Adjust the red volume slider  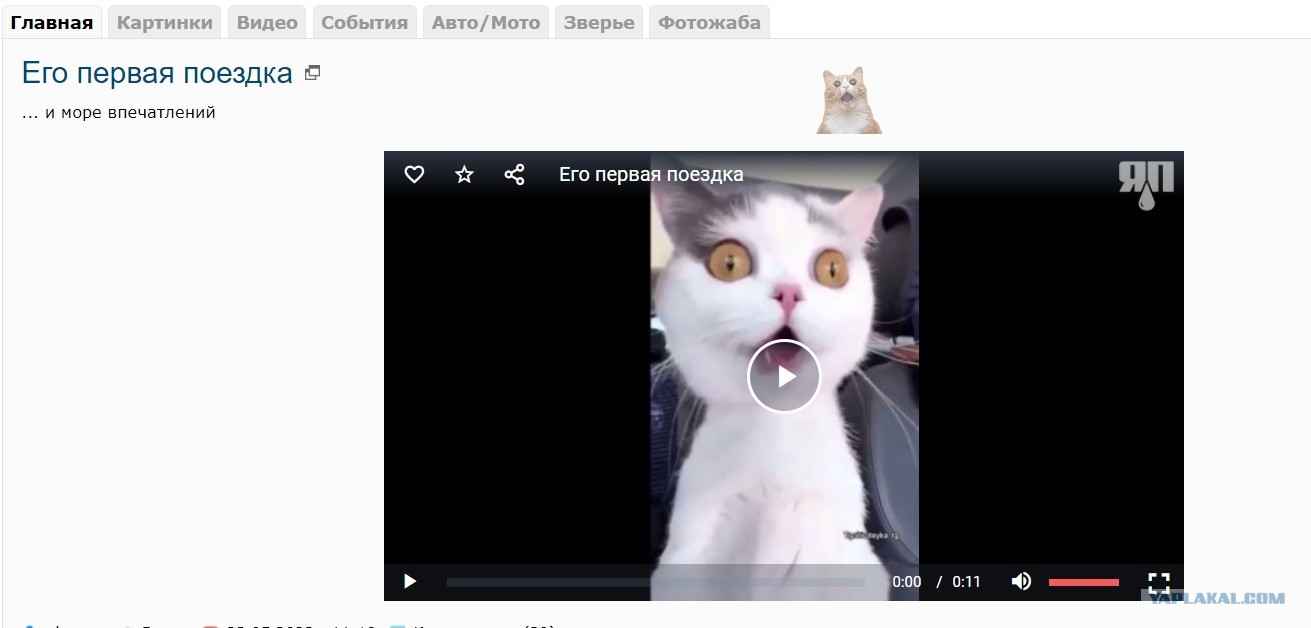1084,582
